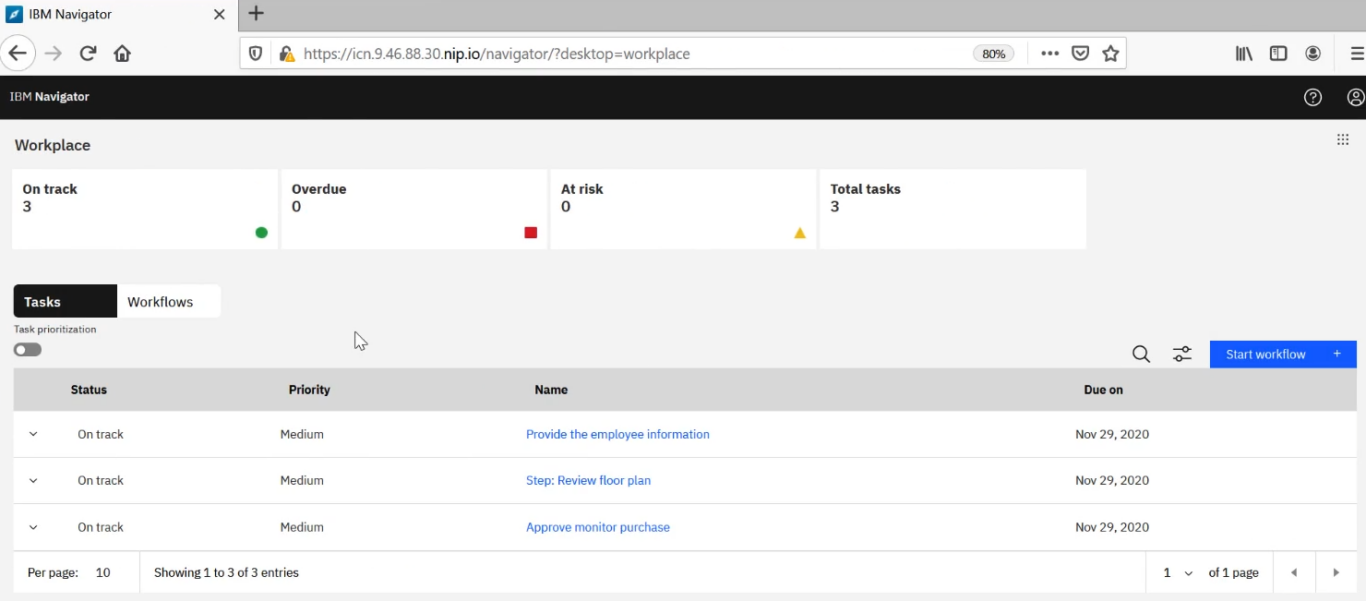Viewport: 1366px width, 601px height.
Task: Select the At risk summary card
Action: pos(683,209)
